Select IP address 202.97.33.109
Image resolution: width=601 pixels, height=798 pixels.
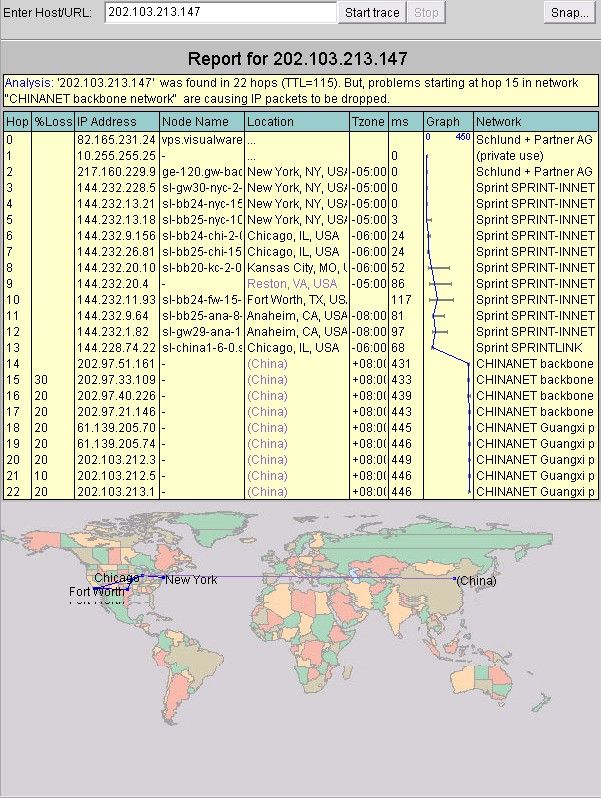point(117,380)
